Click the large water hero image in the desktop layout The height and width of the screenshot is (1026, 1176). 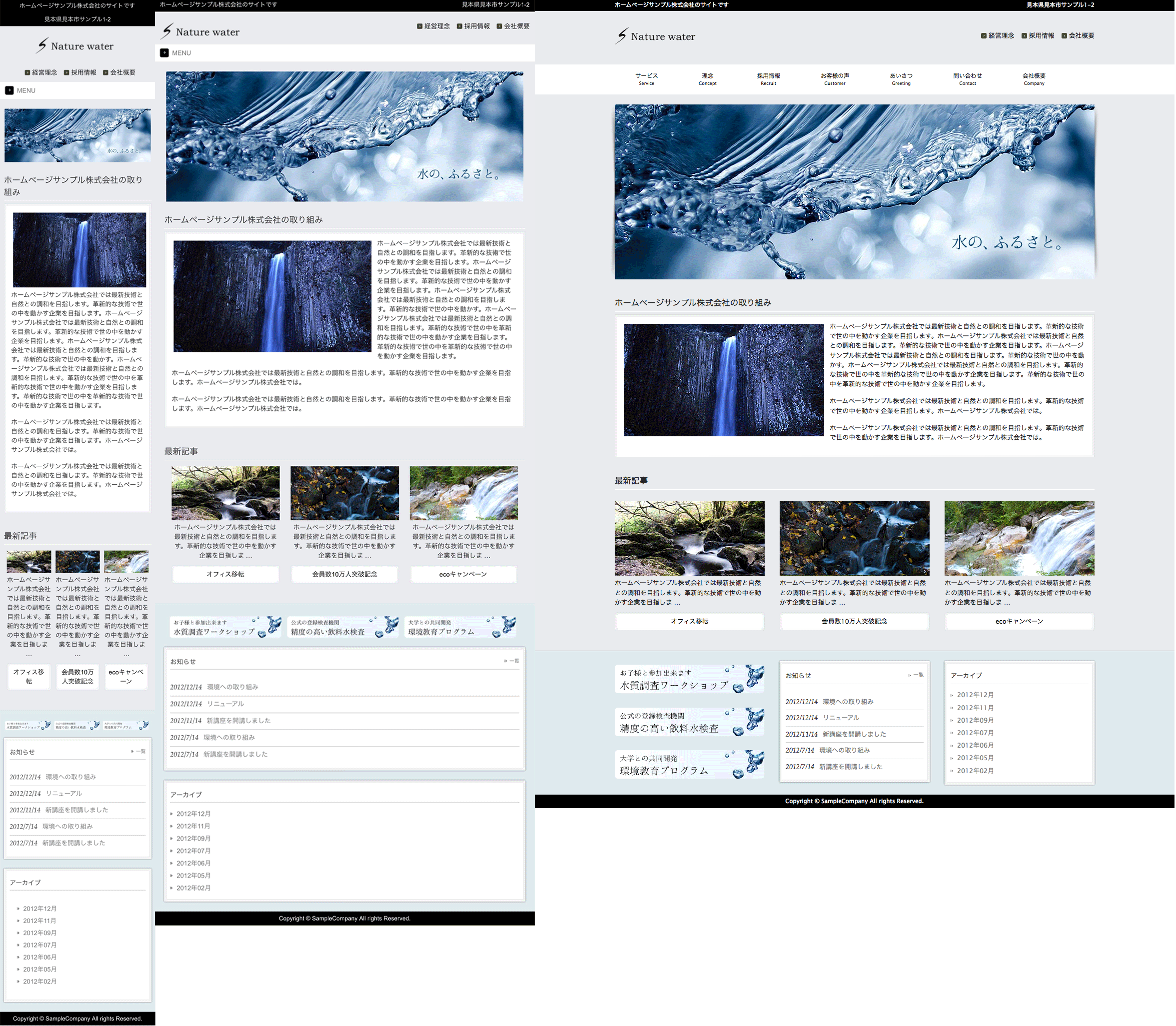pyautogui.click(x=854, y=192)
